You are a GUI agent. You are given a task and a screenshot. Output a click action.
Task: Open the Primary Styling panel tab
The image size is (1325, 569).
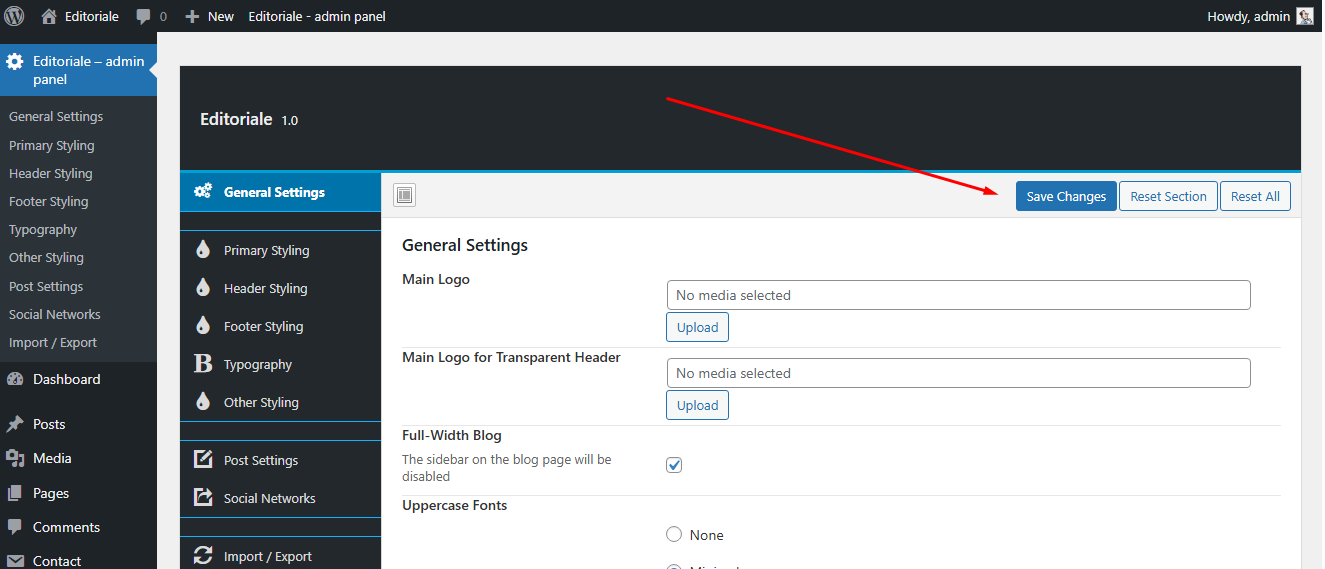[266, 250]
